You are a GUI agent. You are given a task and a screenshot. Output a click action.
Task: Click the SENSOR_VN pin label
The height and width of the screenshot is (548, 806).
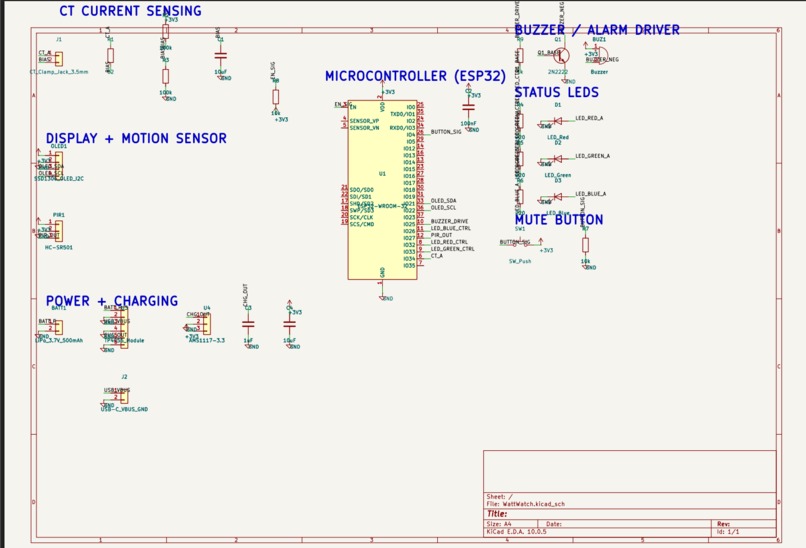click(x=364, y=128)
